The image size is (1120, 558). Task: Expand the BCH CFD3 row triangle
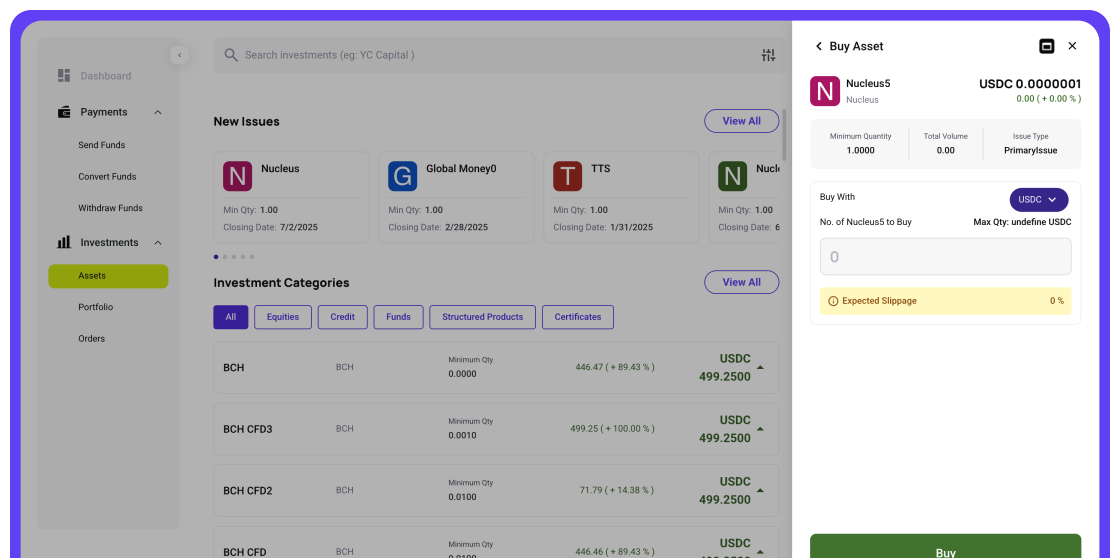[x=760, y=429]
